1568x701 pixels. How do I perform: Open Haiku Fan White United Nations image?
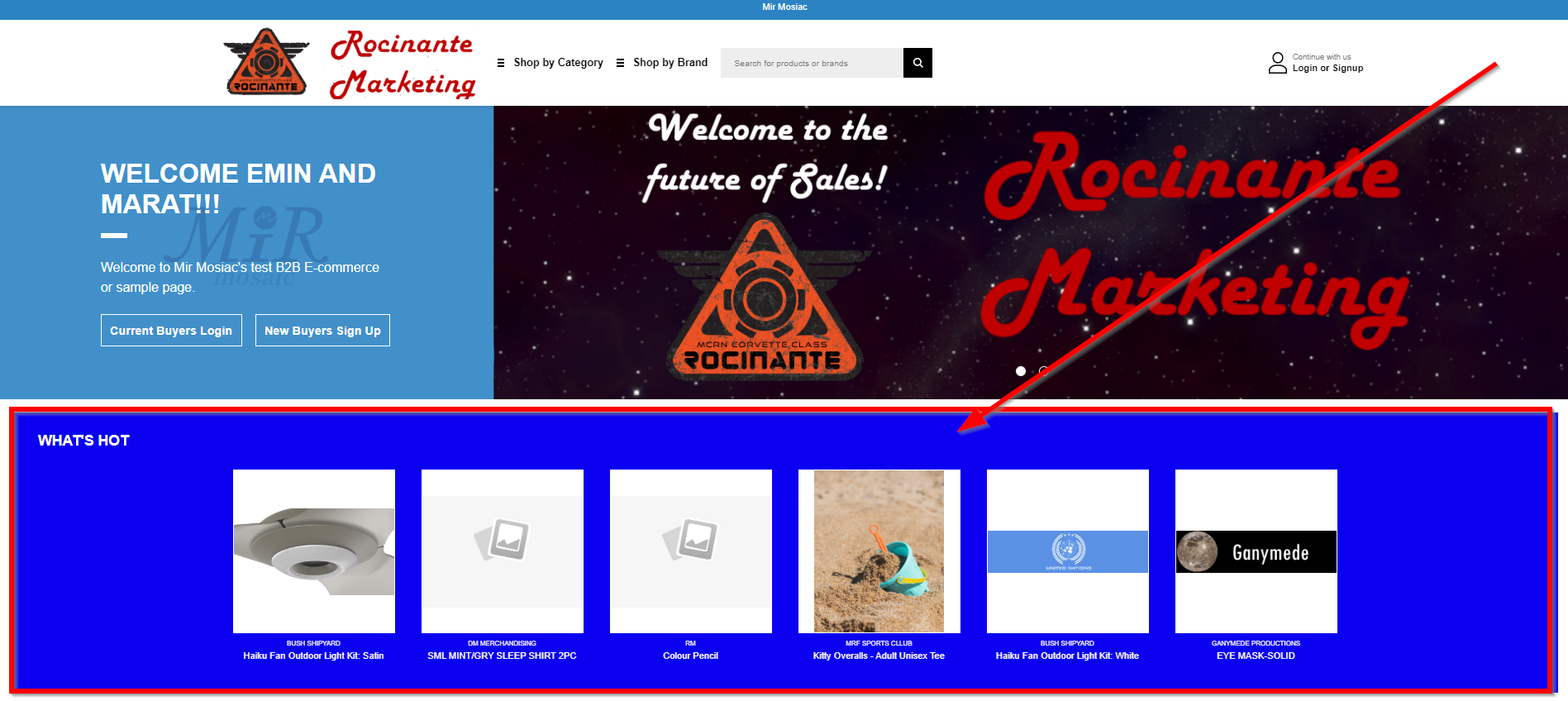tap(1068, 551)
